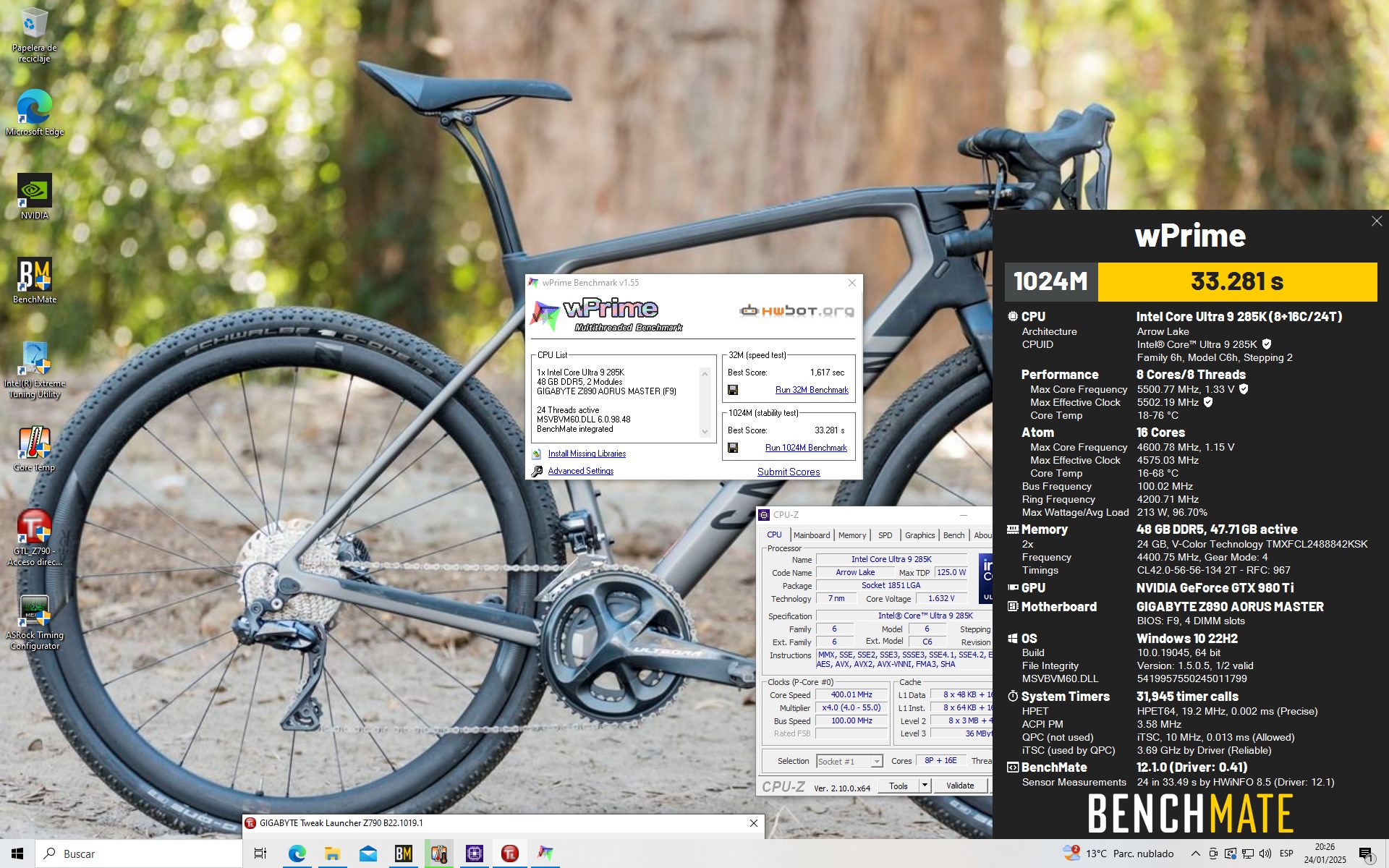Show hidden system tray icons
Image resolution: width=1389 pixels, height=868 pixels.
coord(1195,854)
